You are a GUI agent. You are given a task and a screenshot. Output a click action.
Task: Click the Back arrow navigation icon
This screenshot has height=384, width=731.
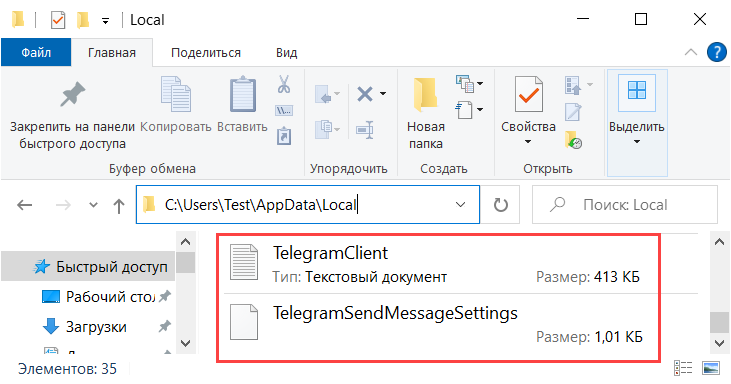point(25,205)
